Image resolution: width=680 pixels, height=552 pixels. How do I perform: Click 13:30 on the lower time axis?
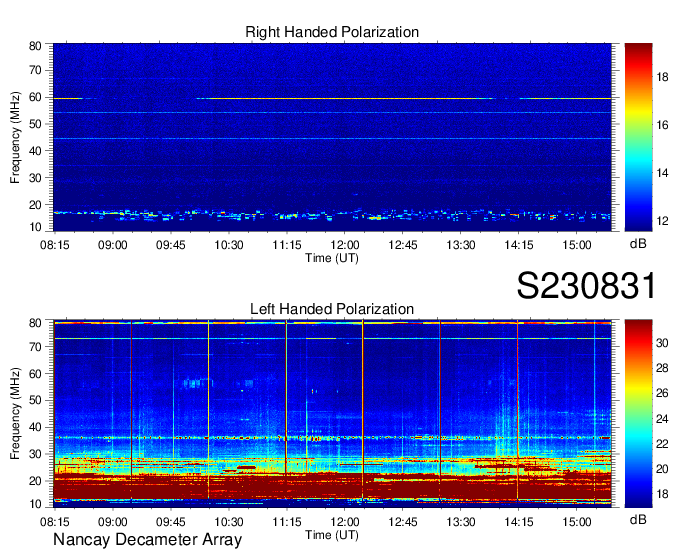461,522
